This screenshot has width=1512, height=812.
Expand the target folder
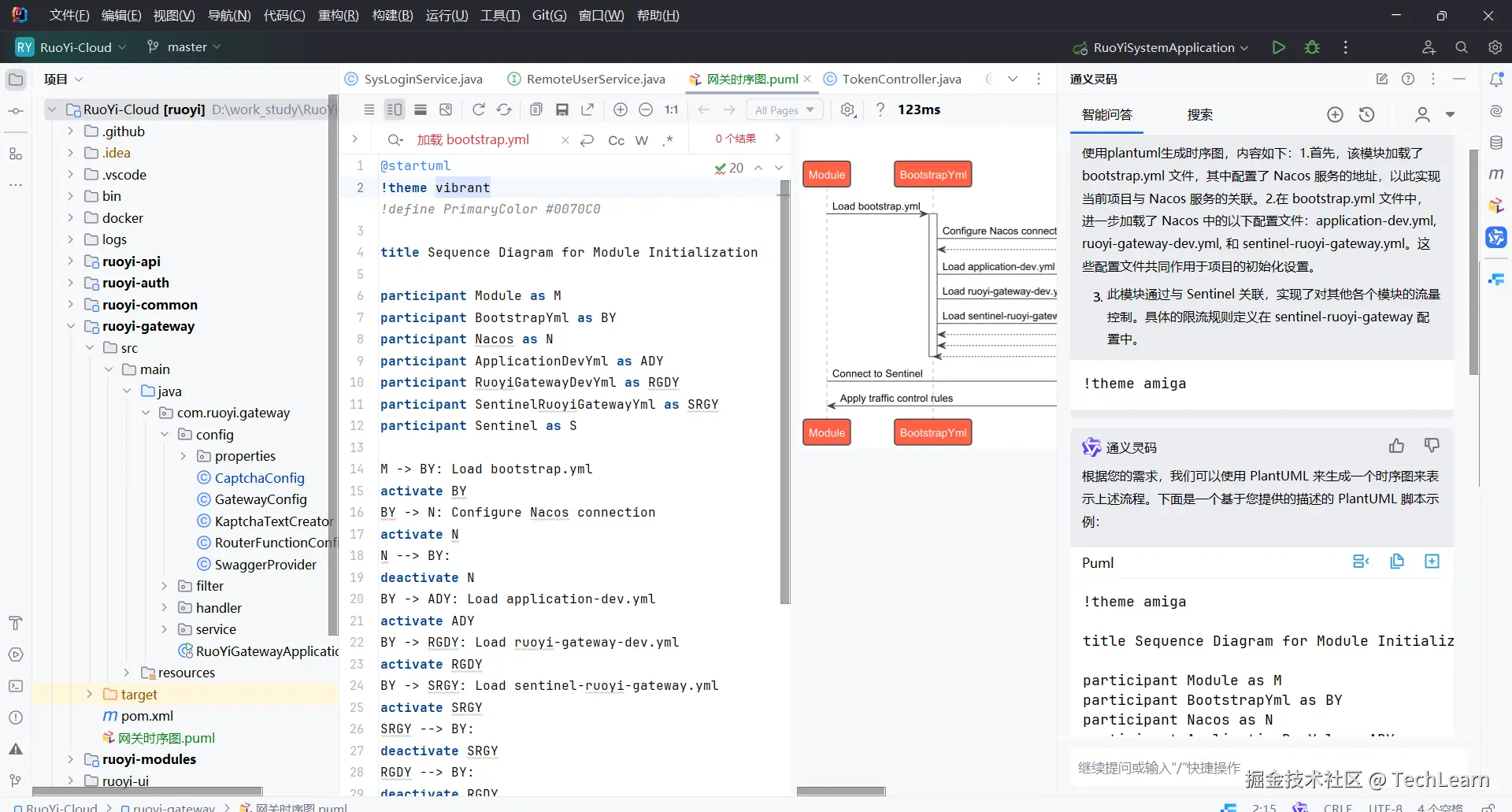[x=89, y=695]
